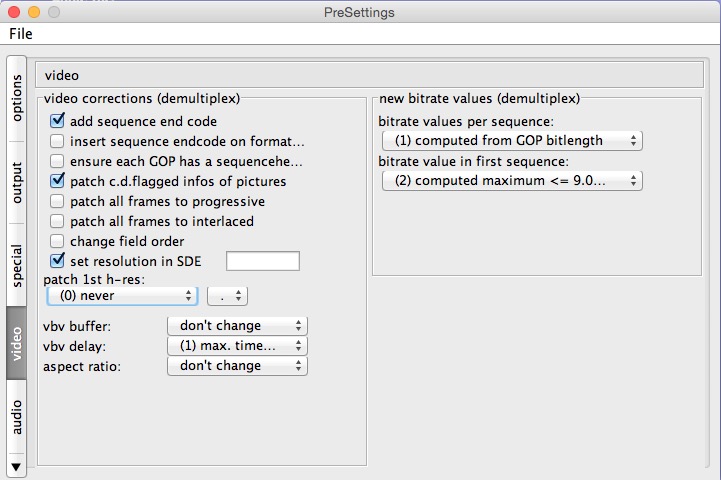Open the vbv buffer dropdown
The height and width of the screenshot is (480, 721).
tap(237, 326)
